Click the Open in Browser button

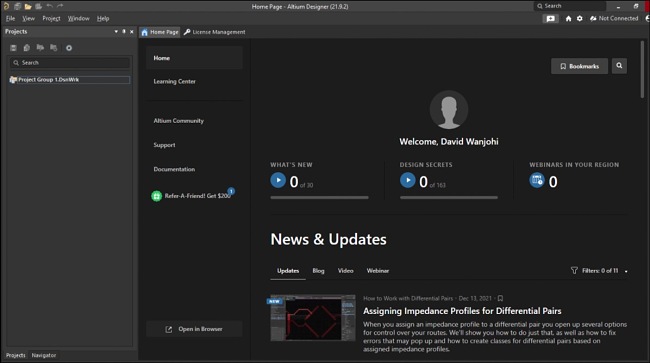tap(194, 329)
